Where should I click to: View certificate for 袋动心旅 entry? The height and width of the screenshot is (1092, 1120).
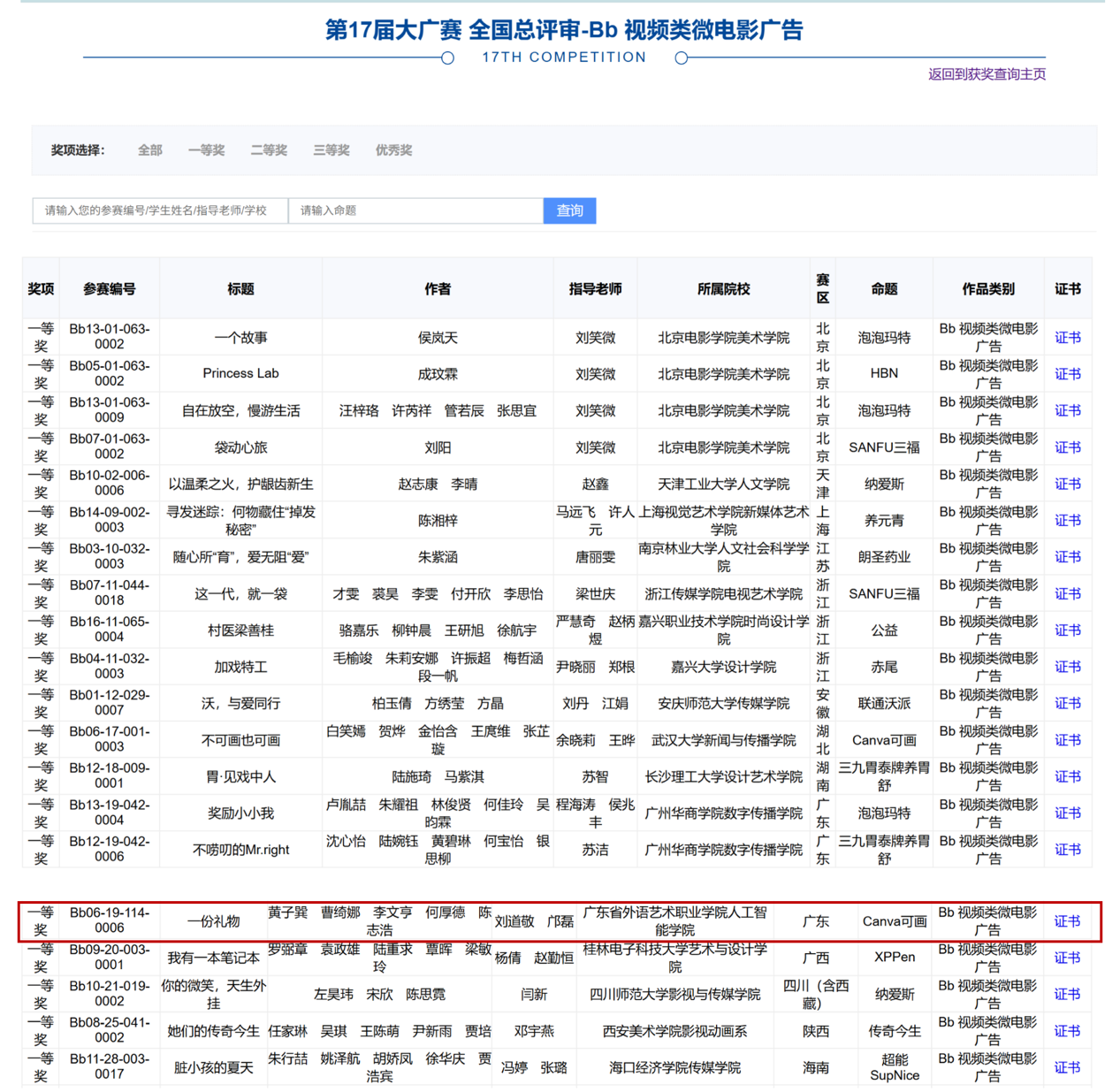click(x=1067, y=447)
